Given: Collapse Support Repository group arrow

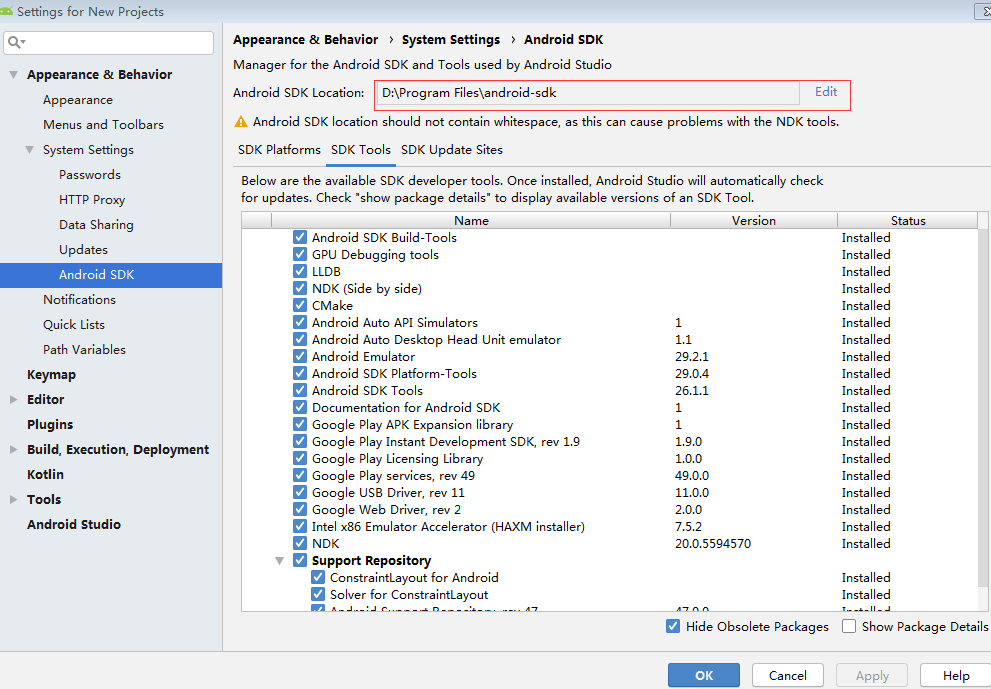Looking at the screenshot, I should [x=279, y=561].
